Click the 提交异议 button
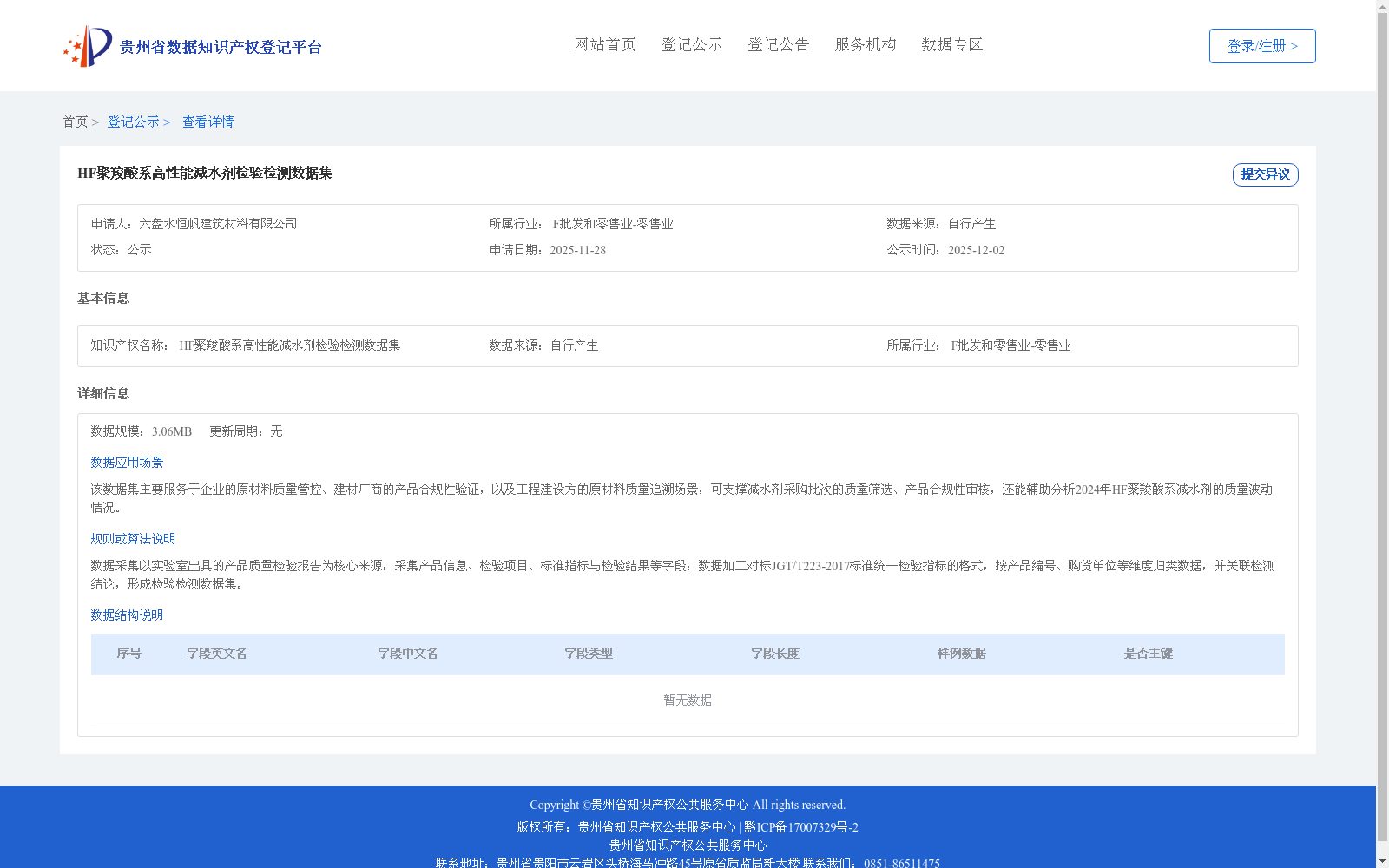Viewport: 1389px width, 868px height. [1265, 174]
